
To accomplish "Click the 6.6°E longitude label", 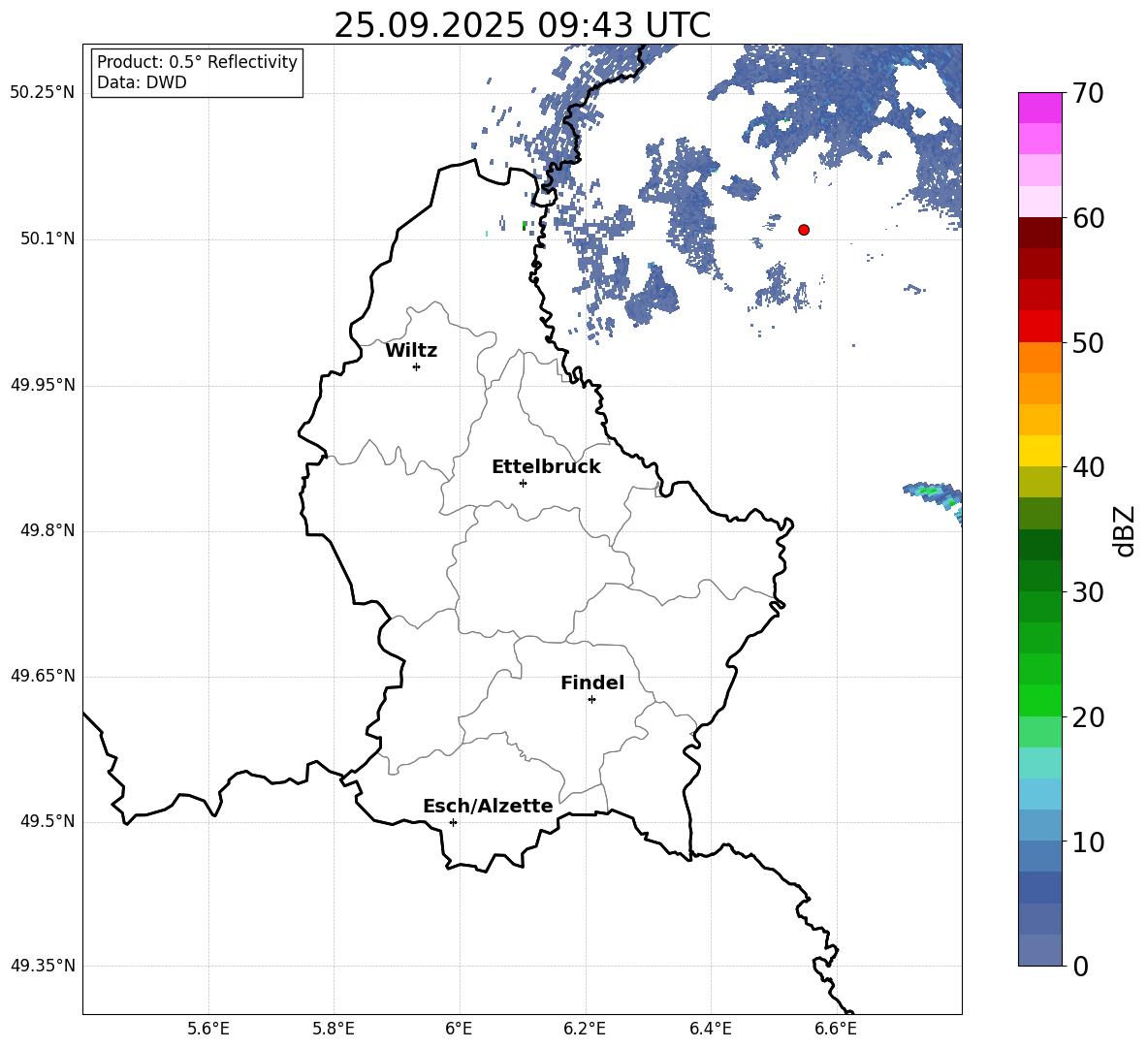I will (x=836, y=1029).
